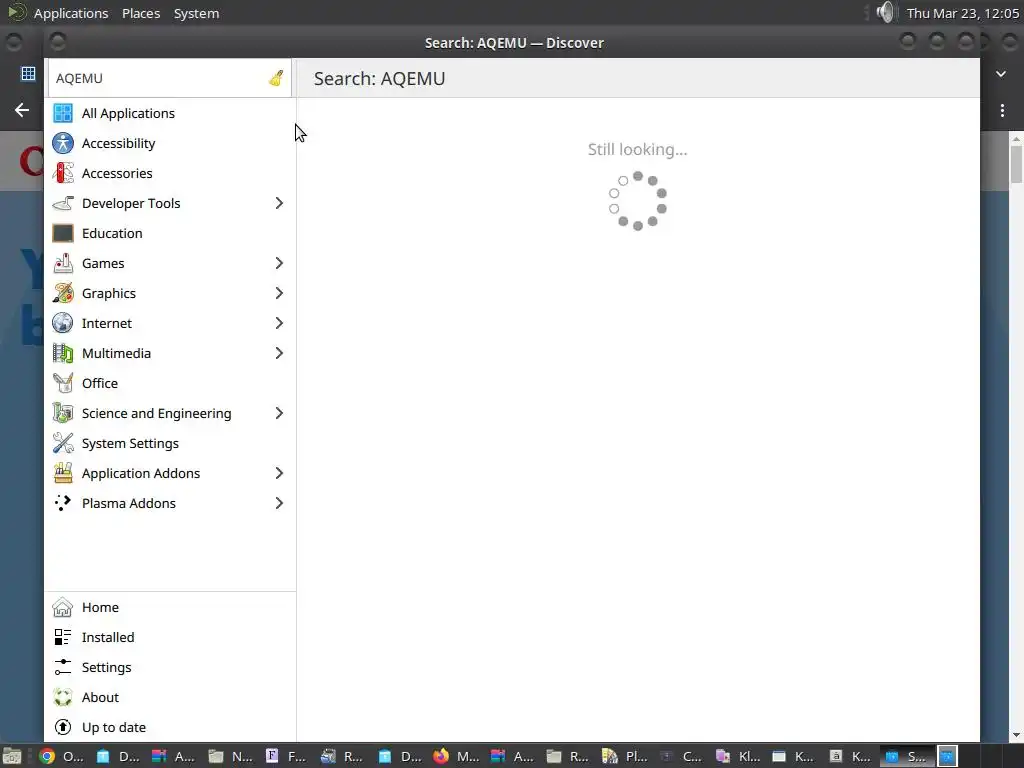Screen dimensions: 1024x768
Task: Click the Internet category label
Action: coord(106,323)
